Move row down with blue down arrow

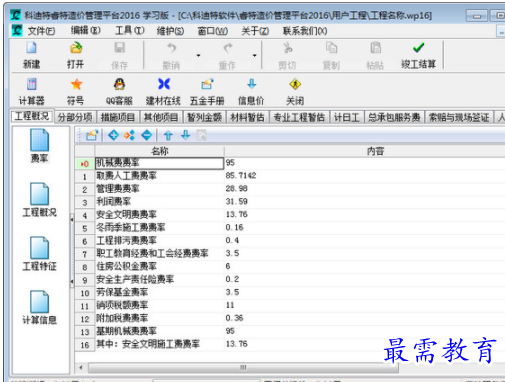coord(186,135)
